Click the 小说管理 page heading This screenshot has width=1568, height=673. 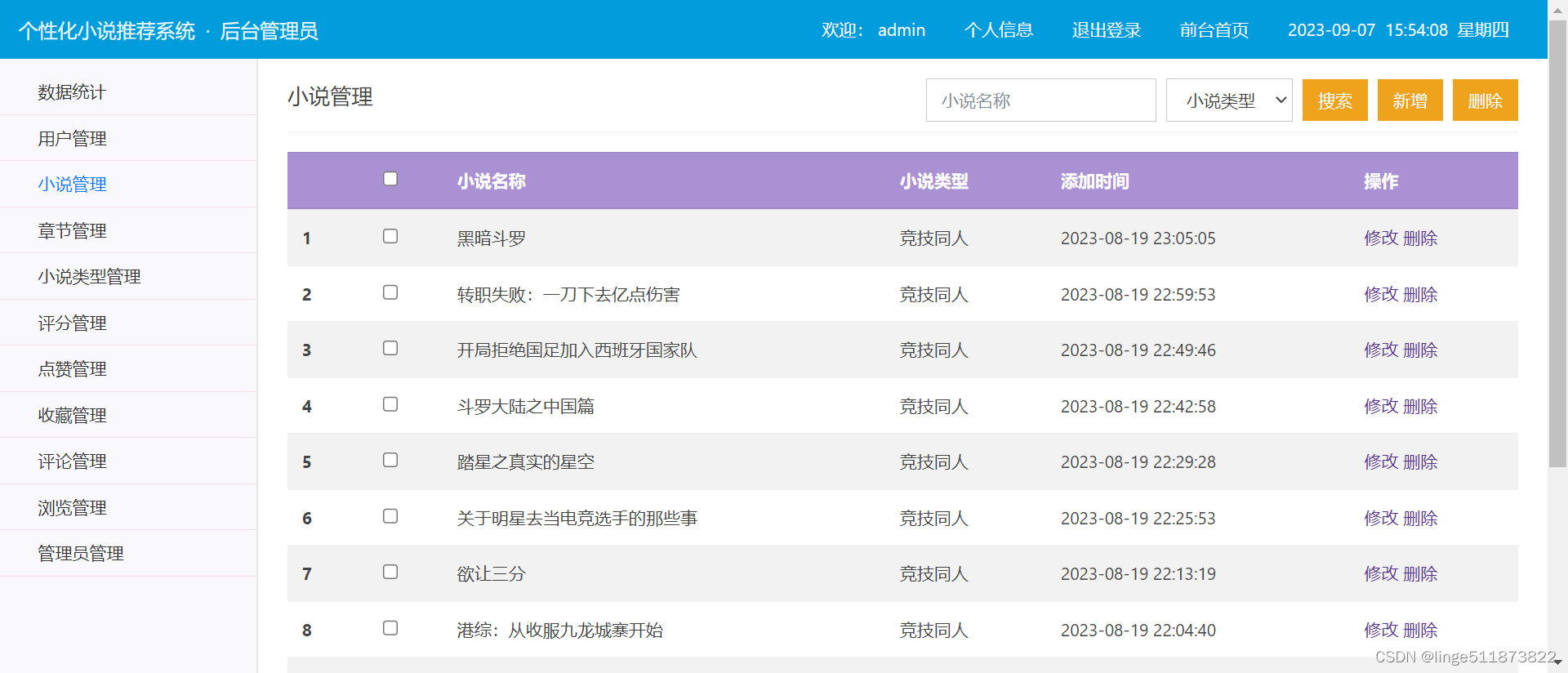point(330,96)
